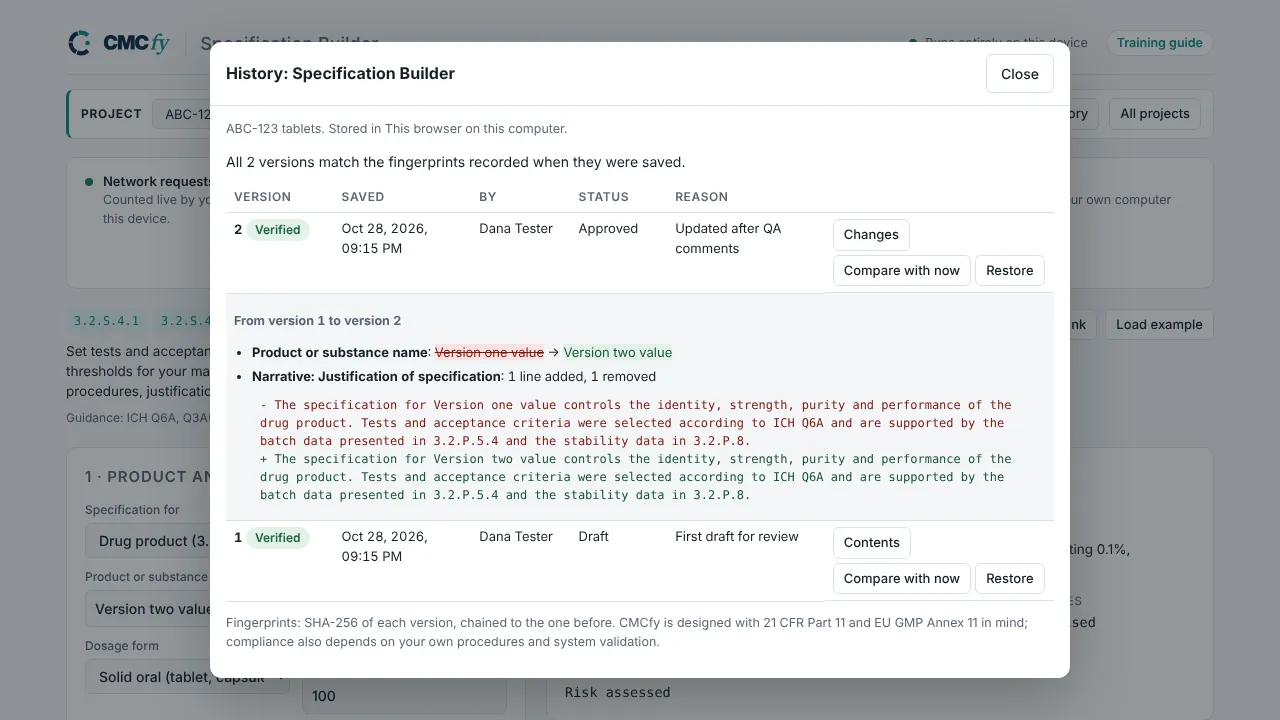1280x720 pixels.
Task: Click 'Dana Tester' in the version 1 row
Action: pyautogui.click(x=516, y=537)
